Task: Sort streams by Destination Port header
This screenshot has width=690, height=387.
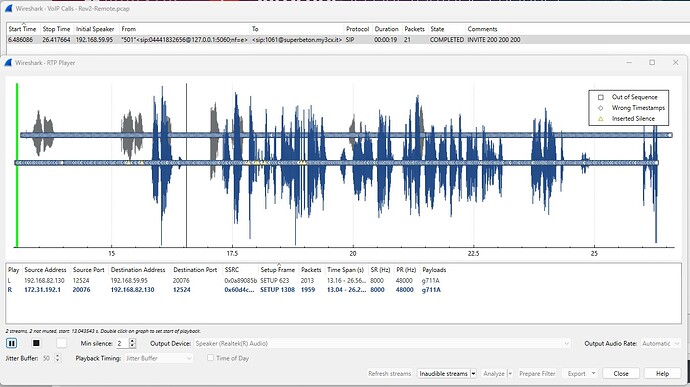Action: pyautogui.click(x=195, y=270)
